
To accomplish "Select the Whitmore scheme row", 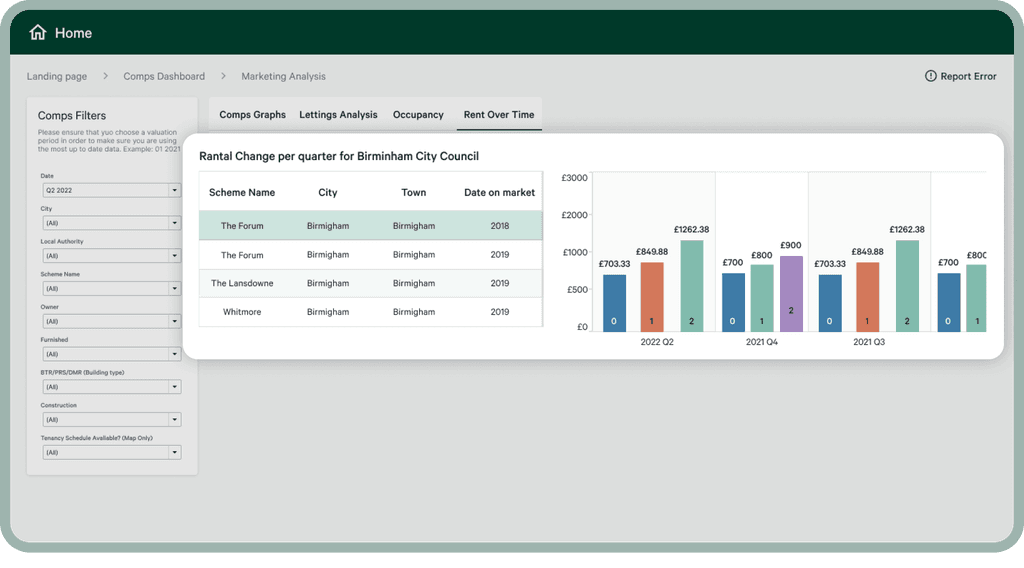I will (370, 312).
